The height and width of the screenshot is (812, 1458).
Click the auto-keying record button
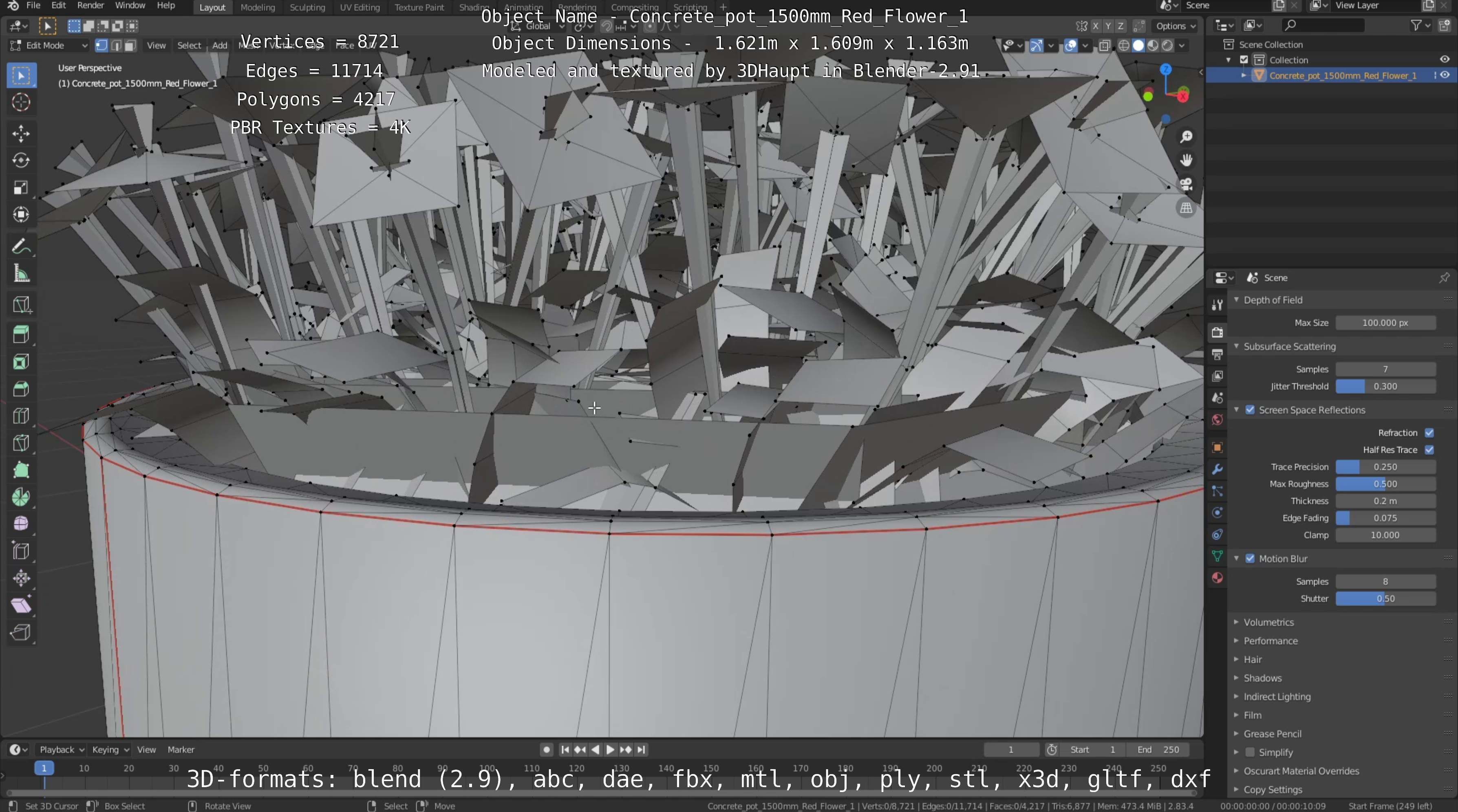[546, 750]
